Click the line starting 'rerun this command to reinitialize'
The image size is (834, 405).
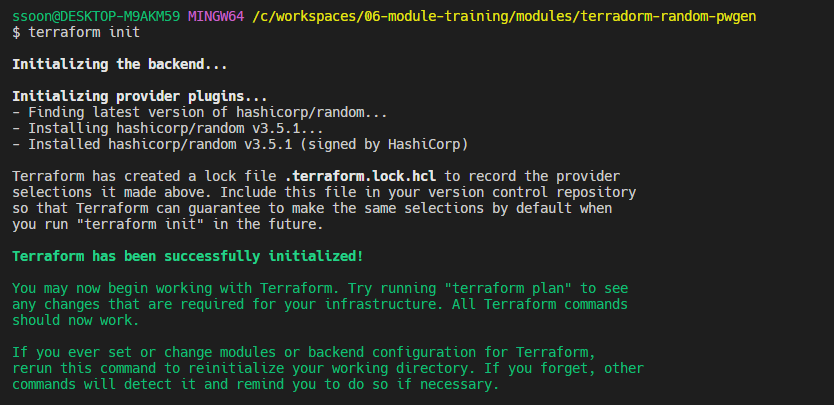pos(328,368)
